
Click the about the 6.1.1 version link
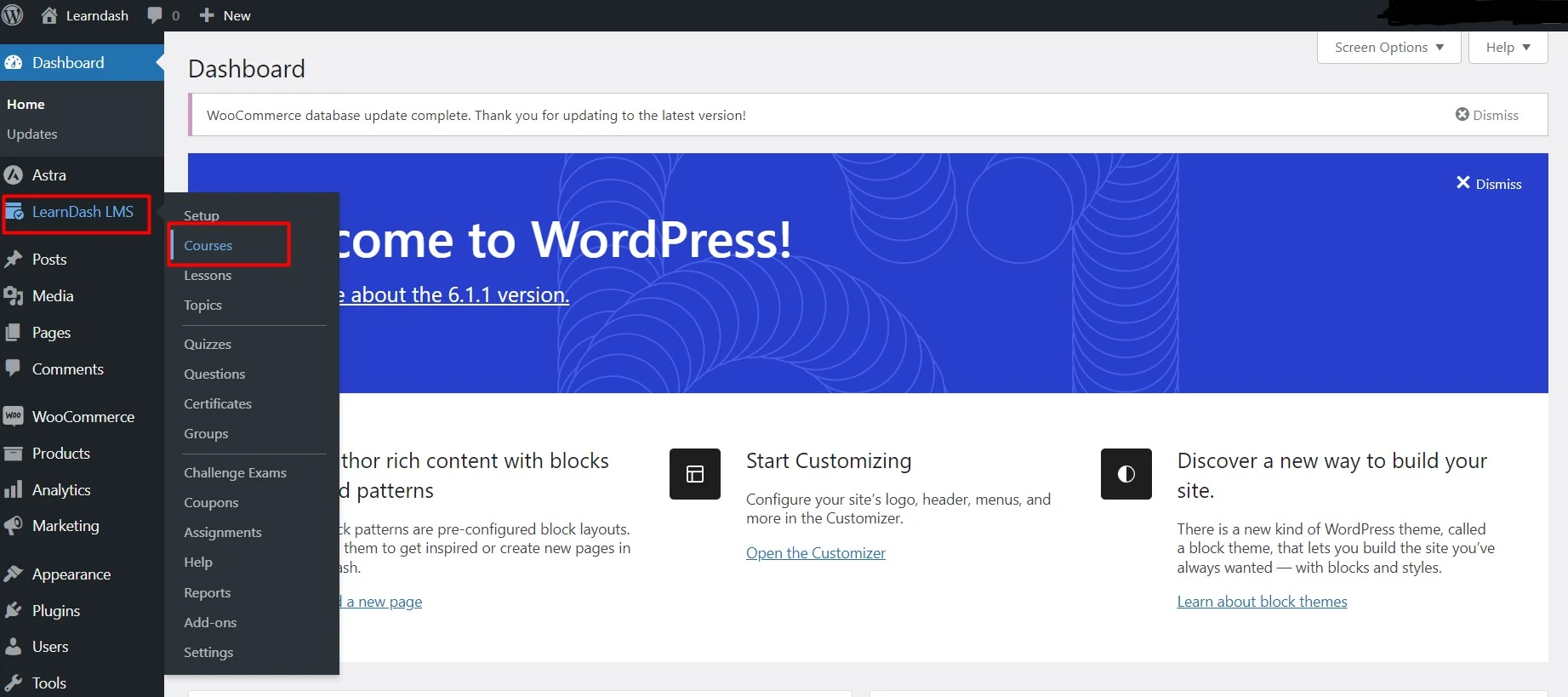click(x=454, y=294)
